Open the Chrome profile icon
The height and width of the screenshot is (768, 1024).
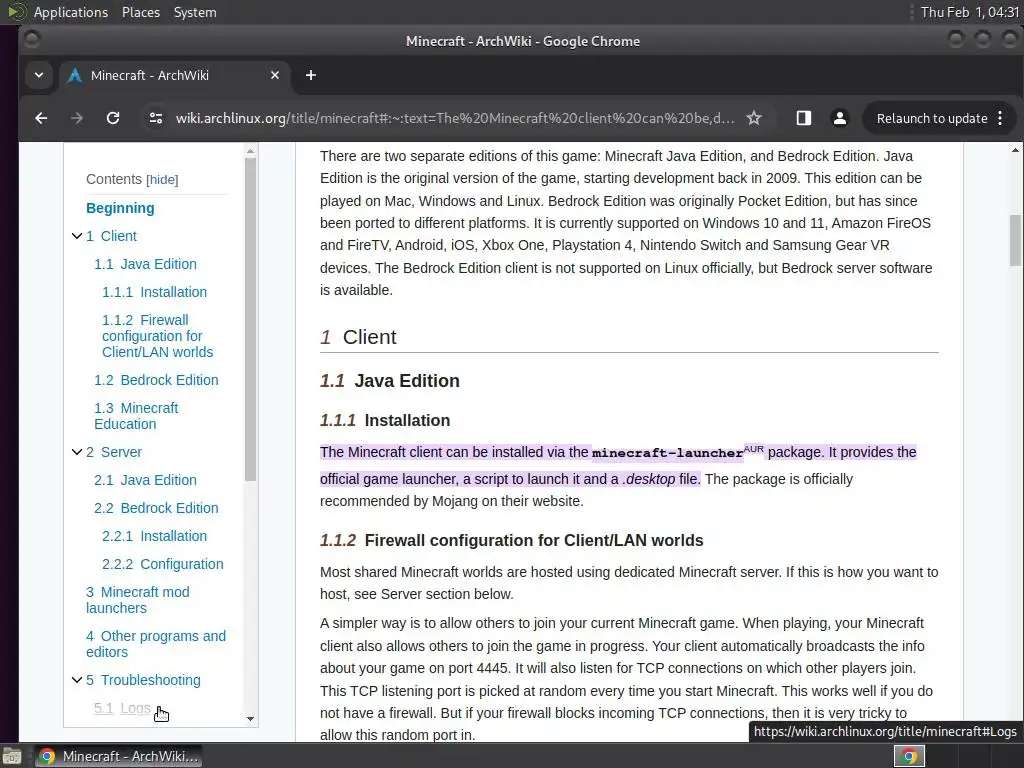click(840, 118)
